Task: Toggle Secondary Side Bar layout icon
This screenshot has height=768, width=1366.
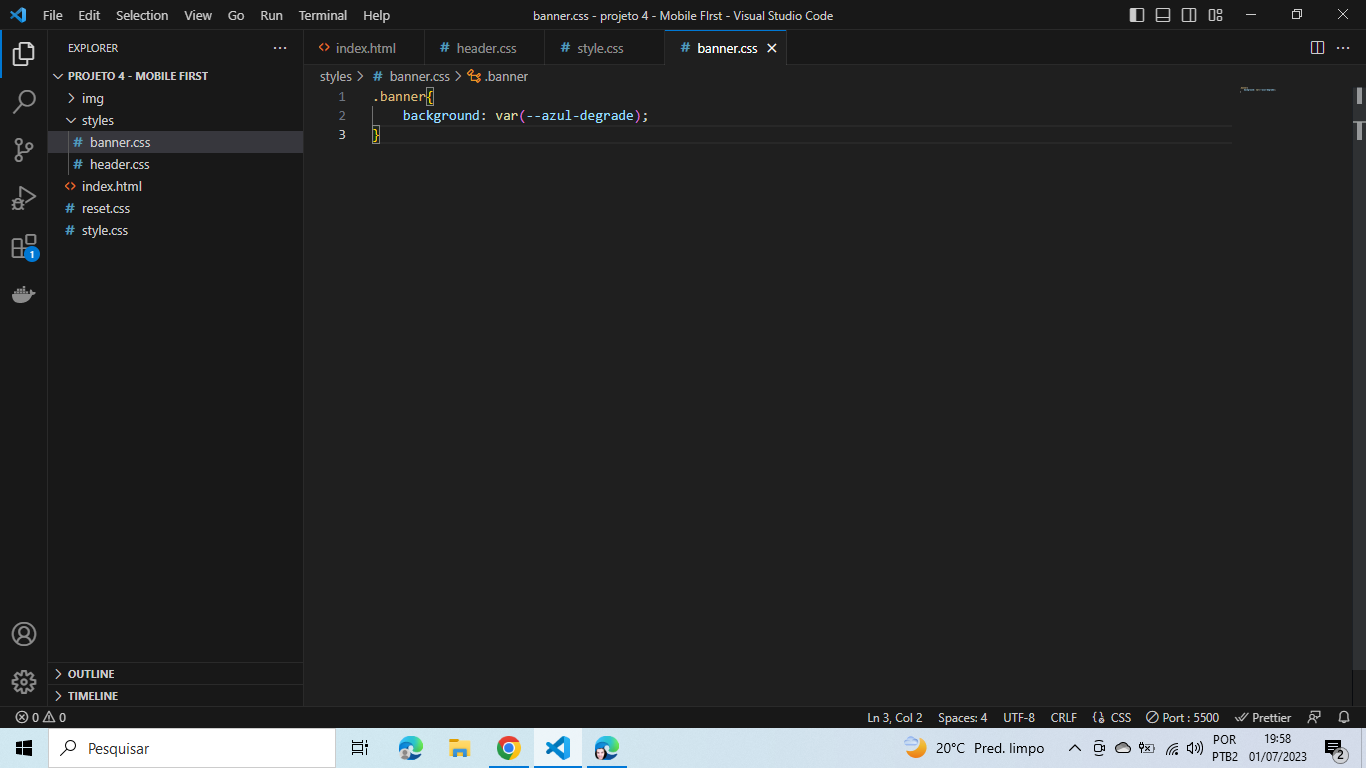Action: coord(1189,15)
